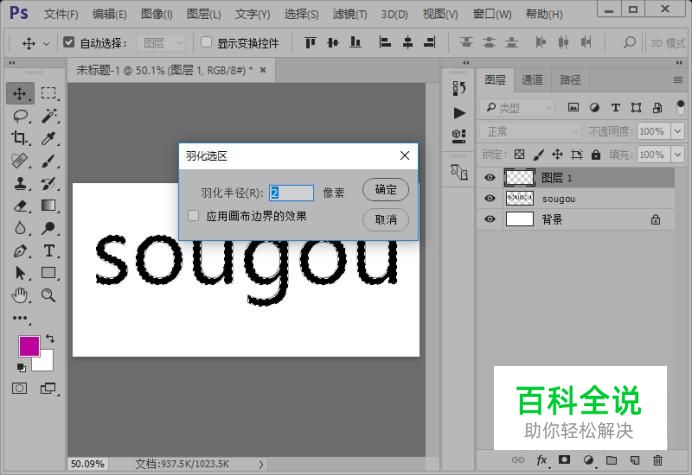Select the Rectangle shape tool
This screenshot has height=475, width=692.
49,273
